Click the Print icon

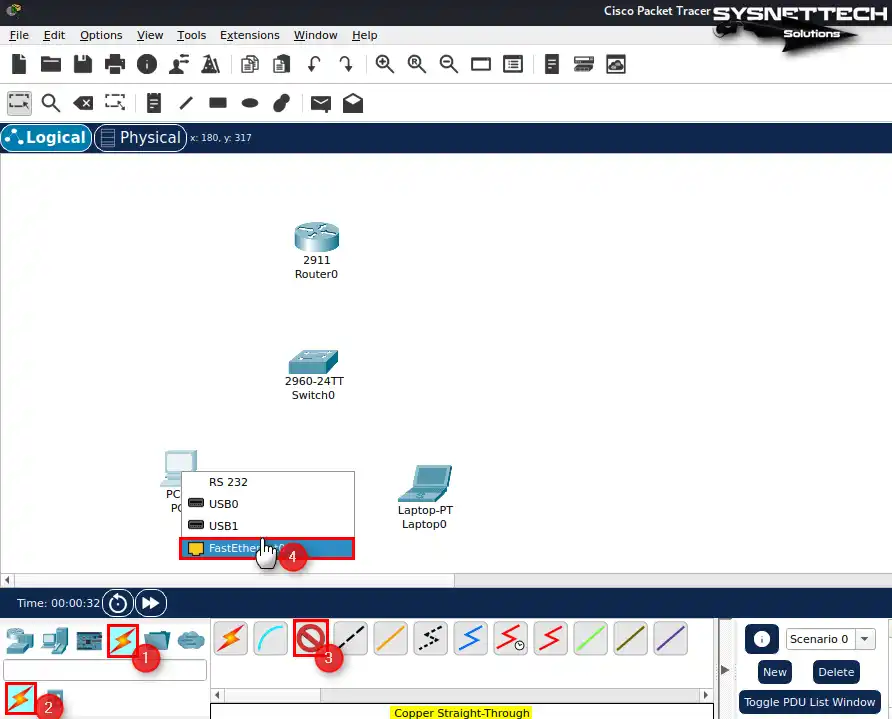[115, 64]
